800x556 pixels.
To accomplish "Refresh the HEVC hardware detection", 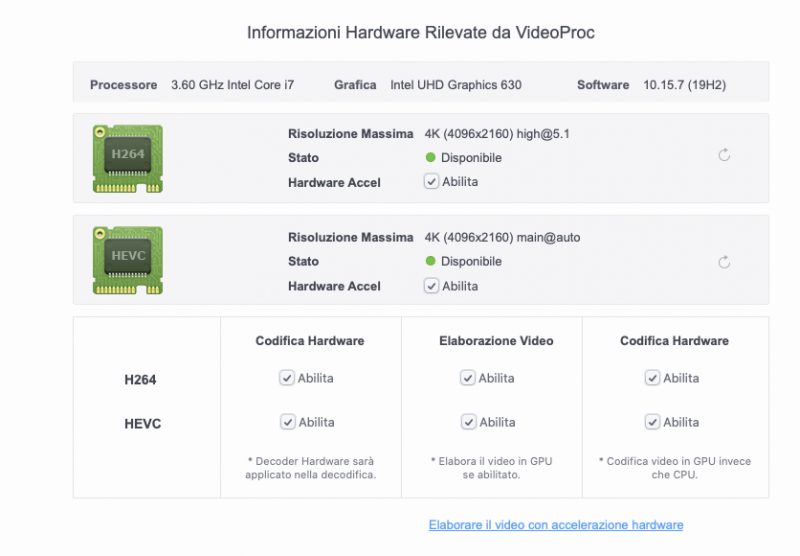I will pyautogui.click(x=724, y=262).
